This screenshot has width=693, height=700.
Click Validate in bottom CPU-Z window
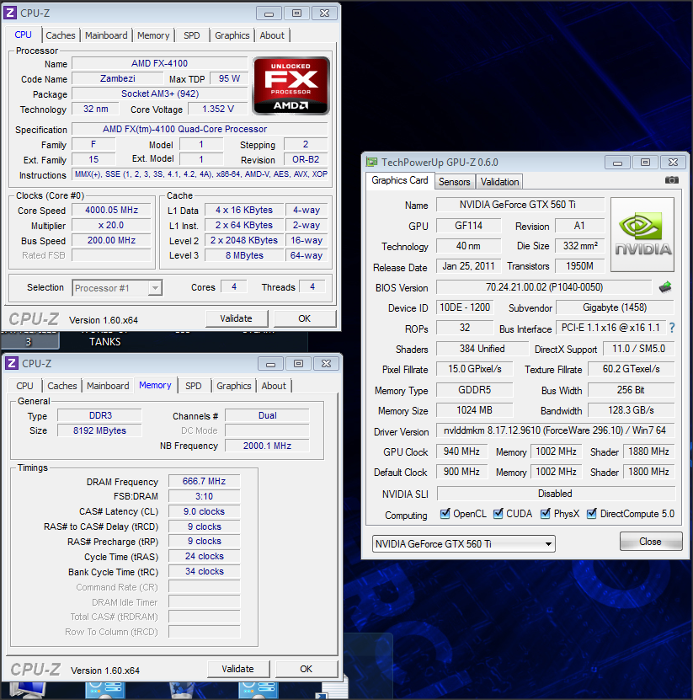tap(238, 669)
